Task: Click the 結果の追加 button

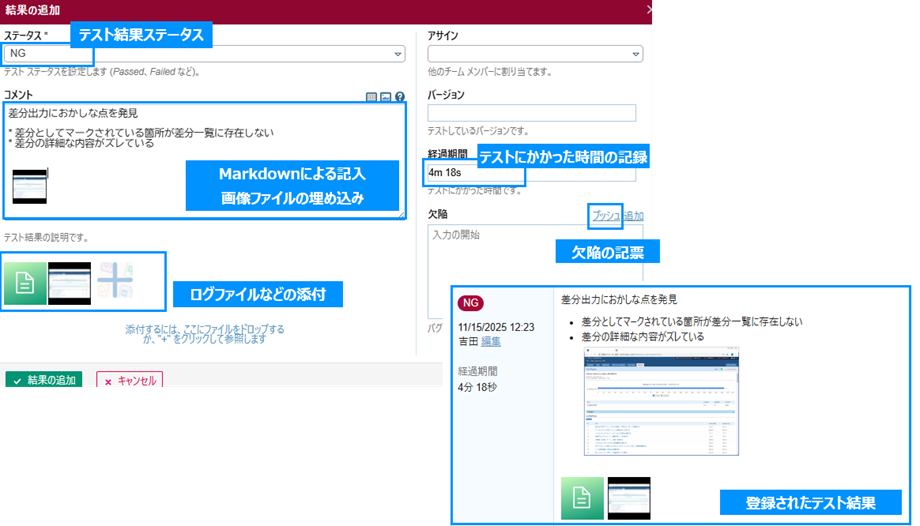Action: tap(44, 380)
